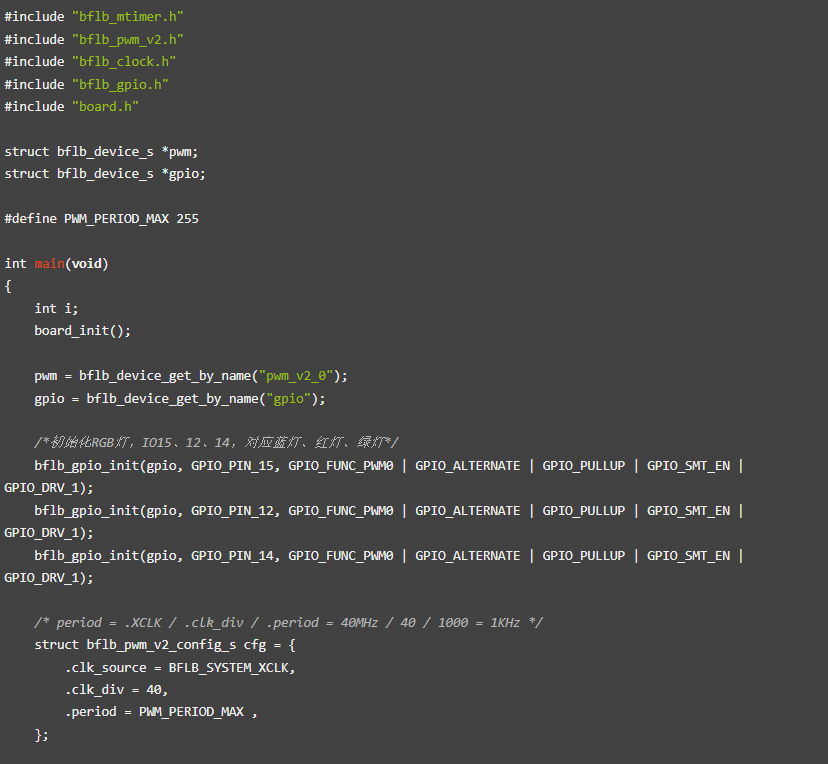Click the "bflb_gpio.h" include string
This screenshot has width=828, height=764.
pos(119,84)
